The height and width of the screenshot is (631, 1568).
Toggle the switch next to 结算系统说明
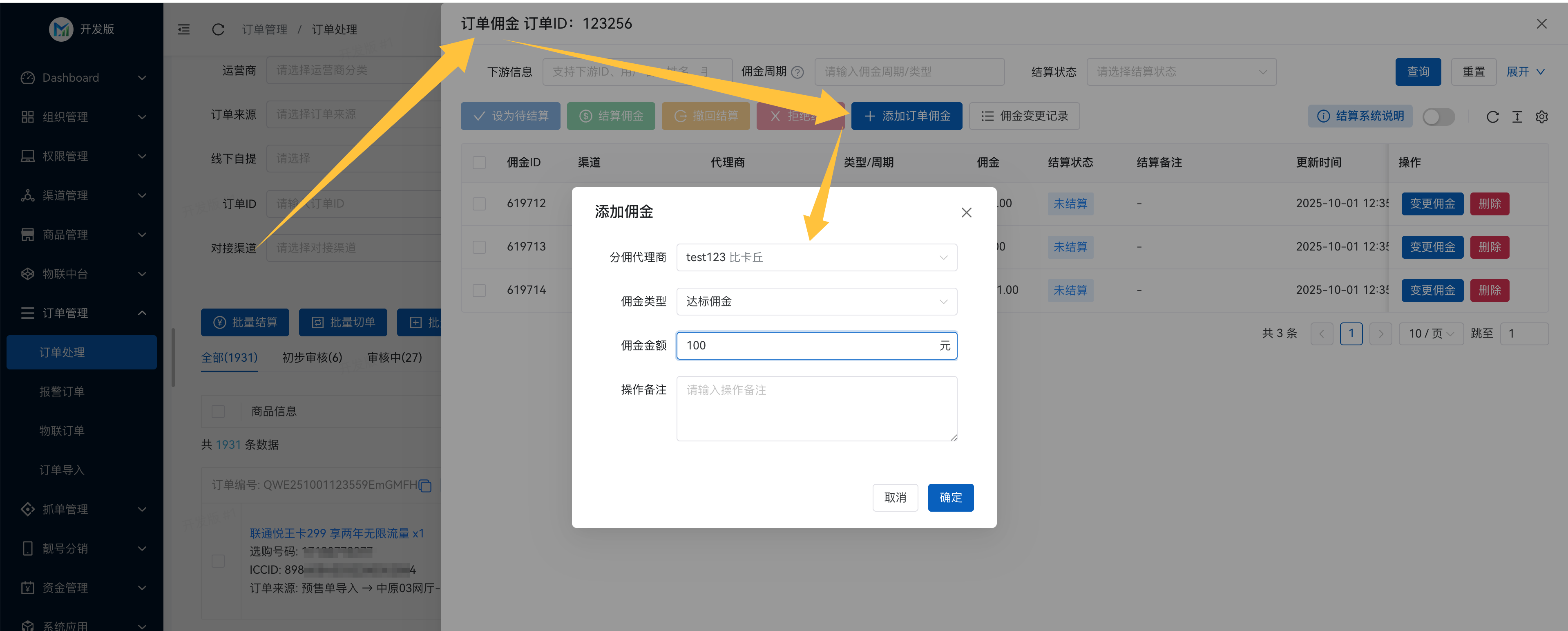tap(1439, 116)
